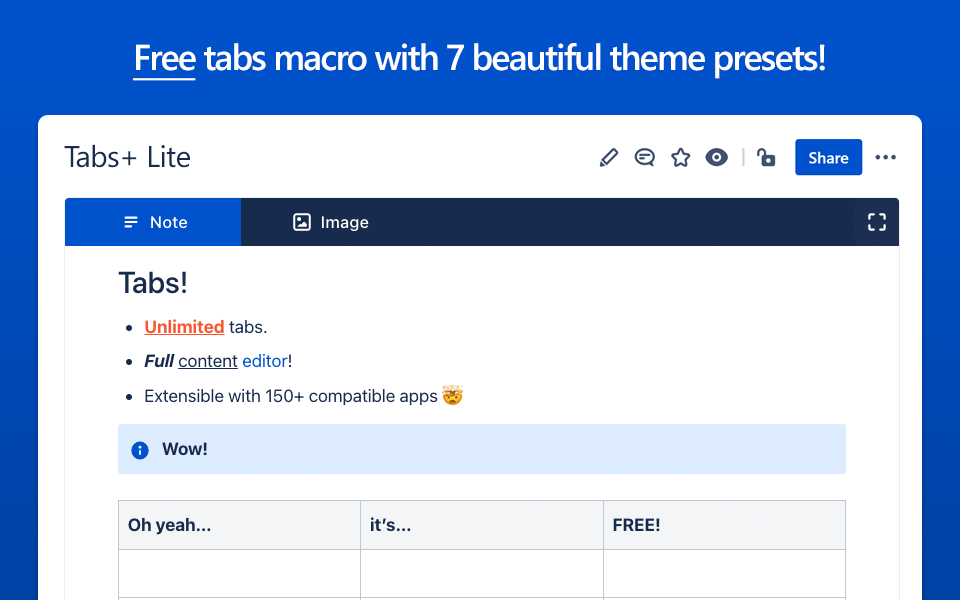Click the lines icon on the Note tab

[131, 222]
